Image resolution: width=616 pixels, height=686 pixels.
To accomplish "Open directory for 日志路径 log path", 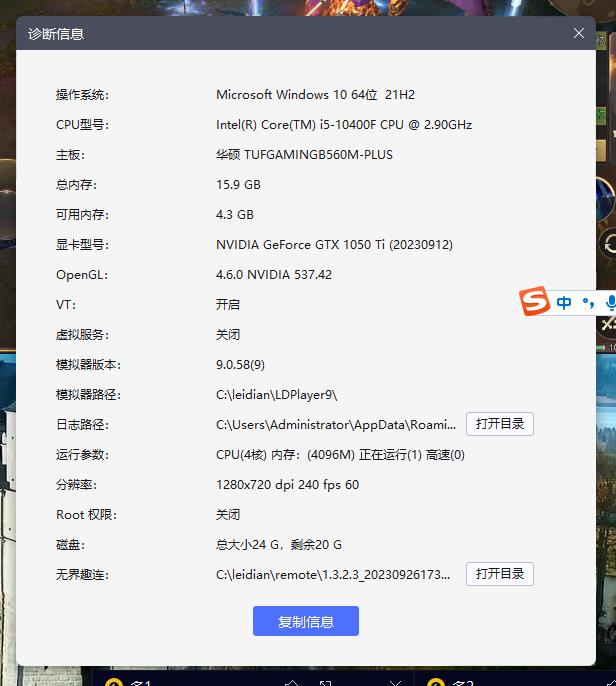I will tap(500, 424).
